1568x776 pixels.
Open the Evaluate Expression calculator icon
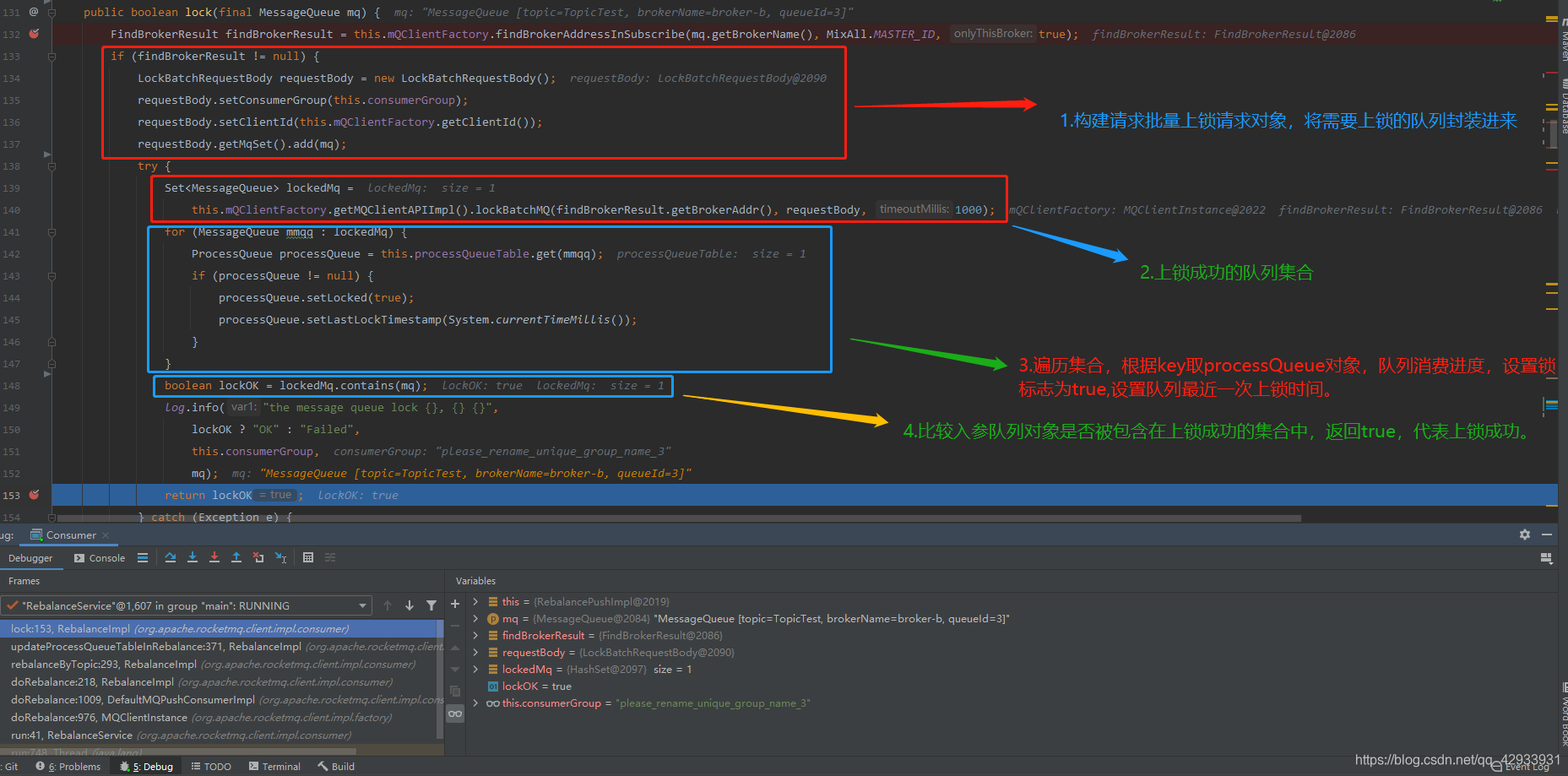tap(308, 557)
